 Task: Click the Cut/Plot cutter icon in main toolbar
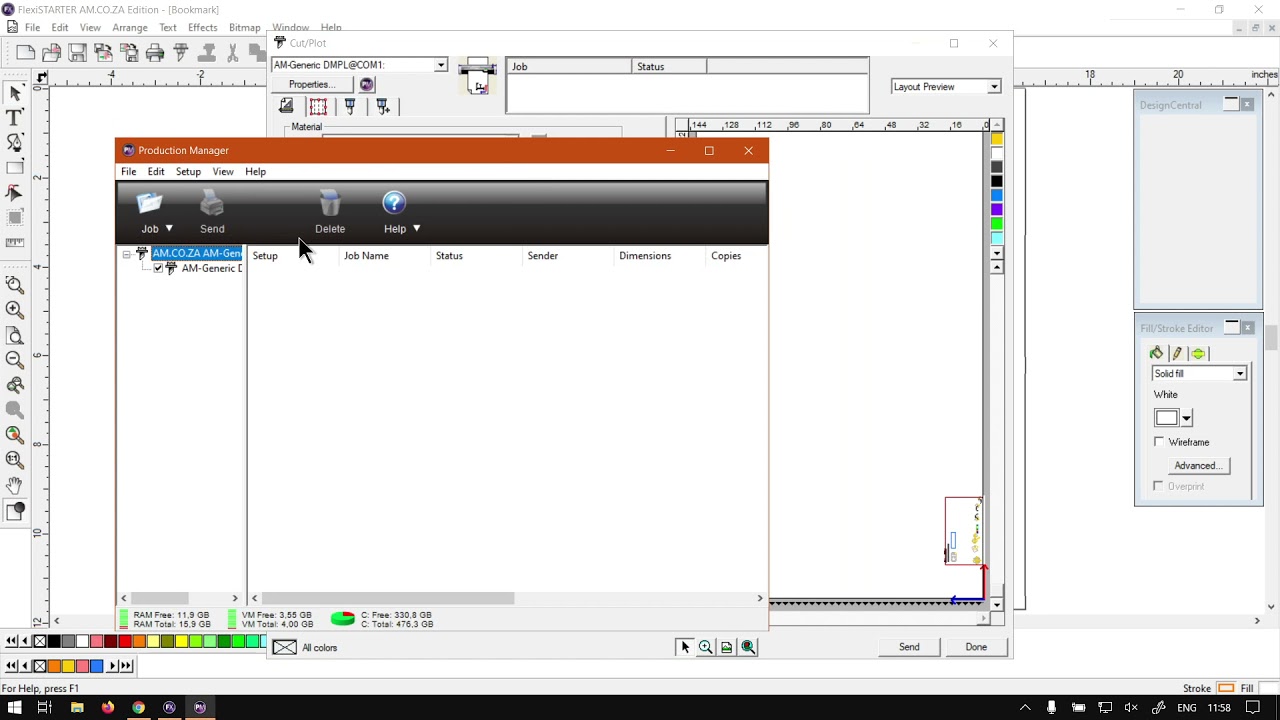[181, 52]
